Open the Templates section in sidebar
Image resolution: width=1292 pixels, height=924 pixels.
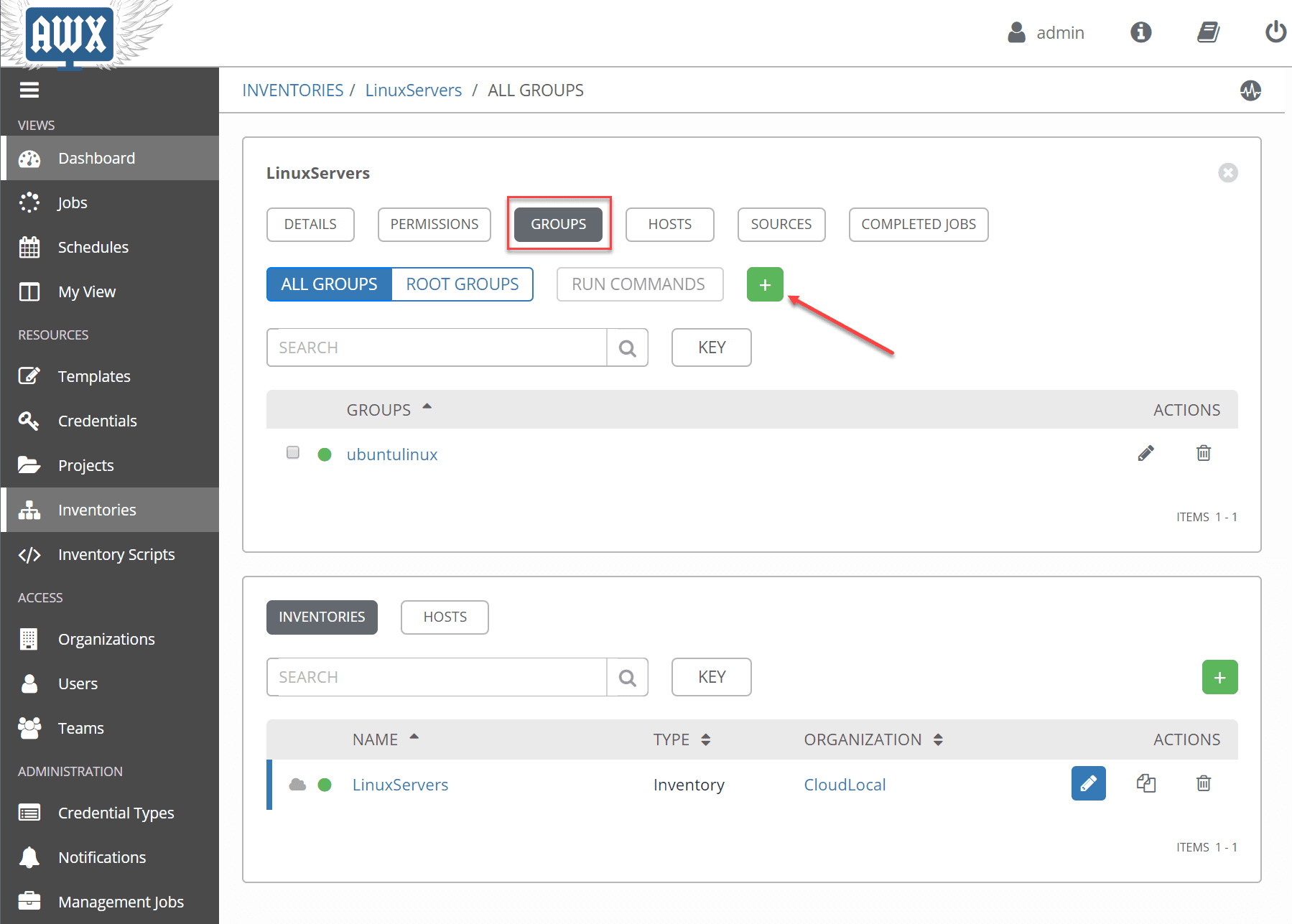click(x=94, y=375)
